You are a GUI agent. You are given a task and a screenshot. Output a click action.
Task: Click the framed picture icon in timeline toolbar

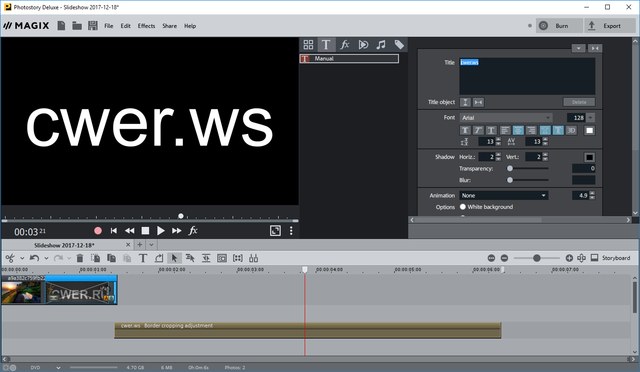(x=222, y=258)
